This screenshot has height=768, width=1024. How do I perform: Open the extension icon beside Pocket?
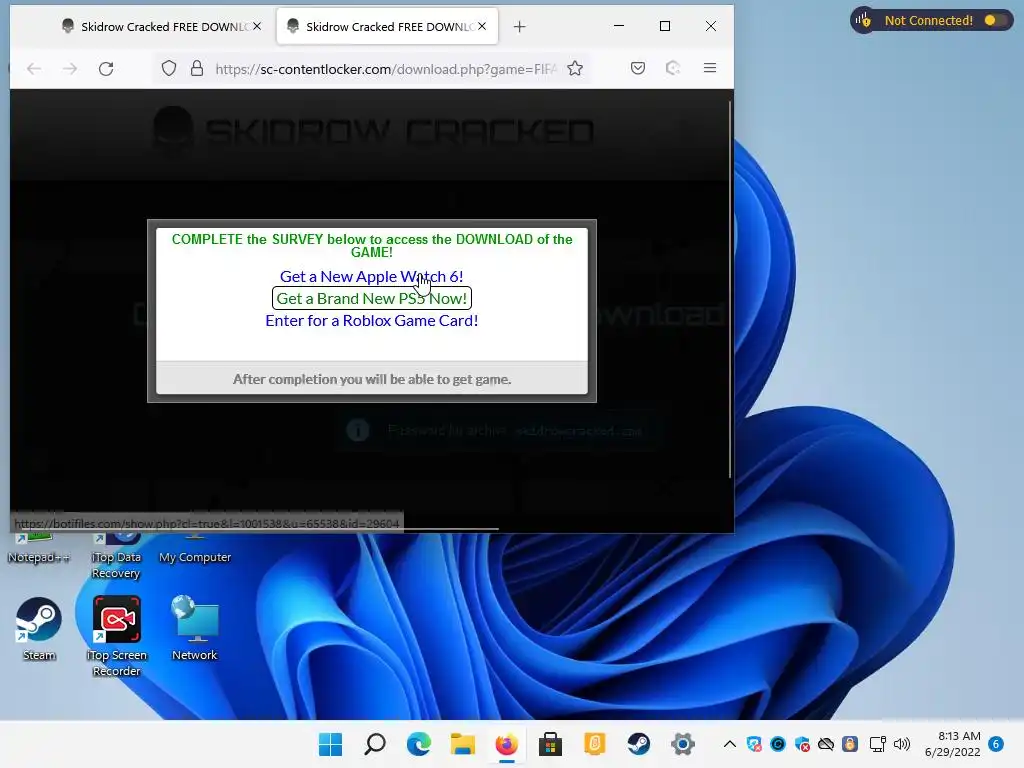pyautogui.click(x=673, y=68)
